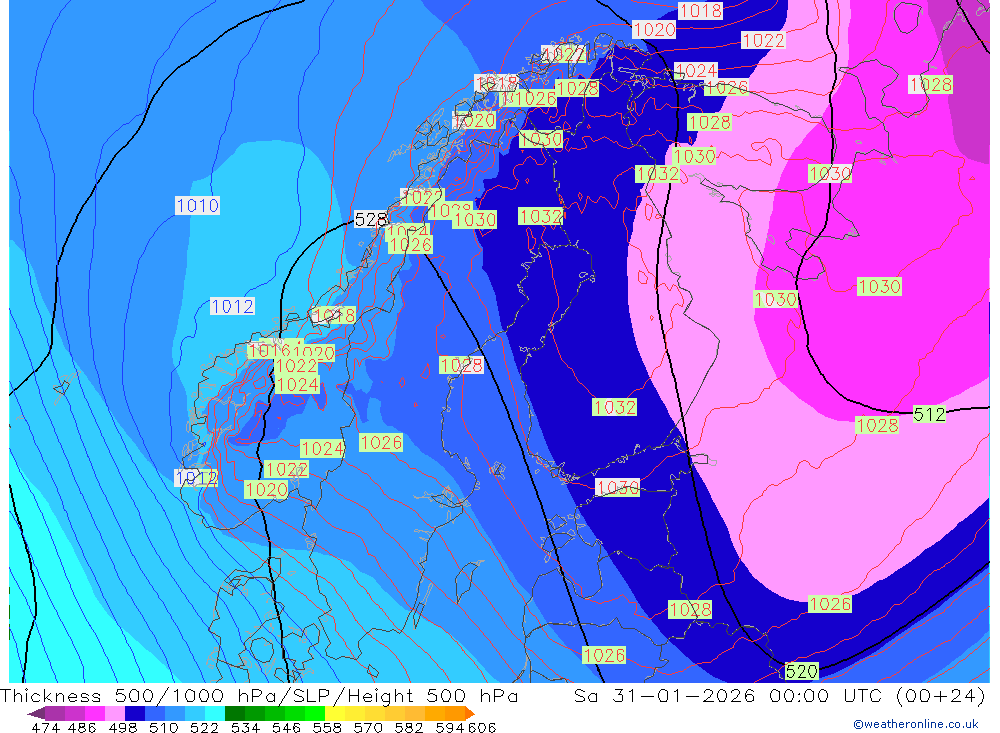
Task: Select the light pink legend swatch
Action: click(115, 713)
